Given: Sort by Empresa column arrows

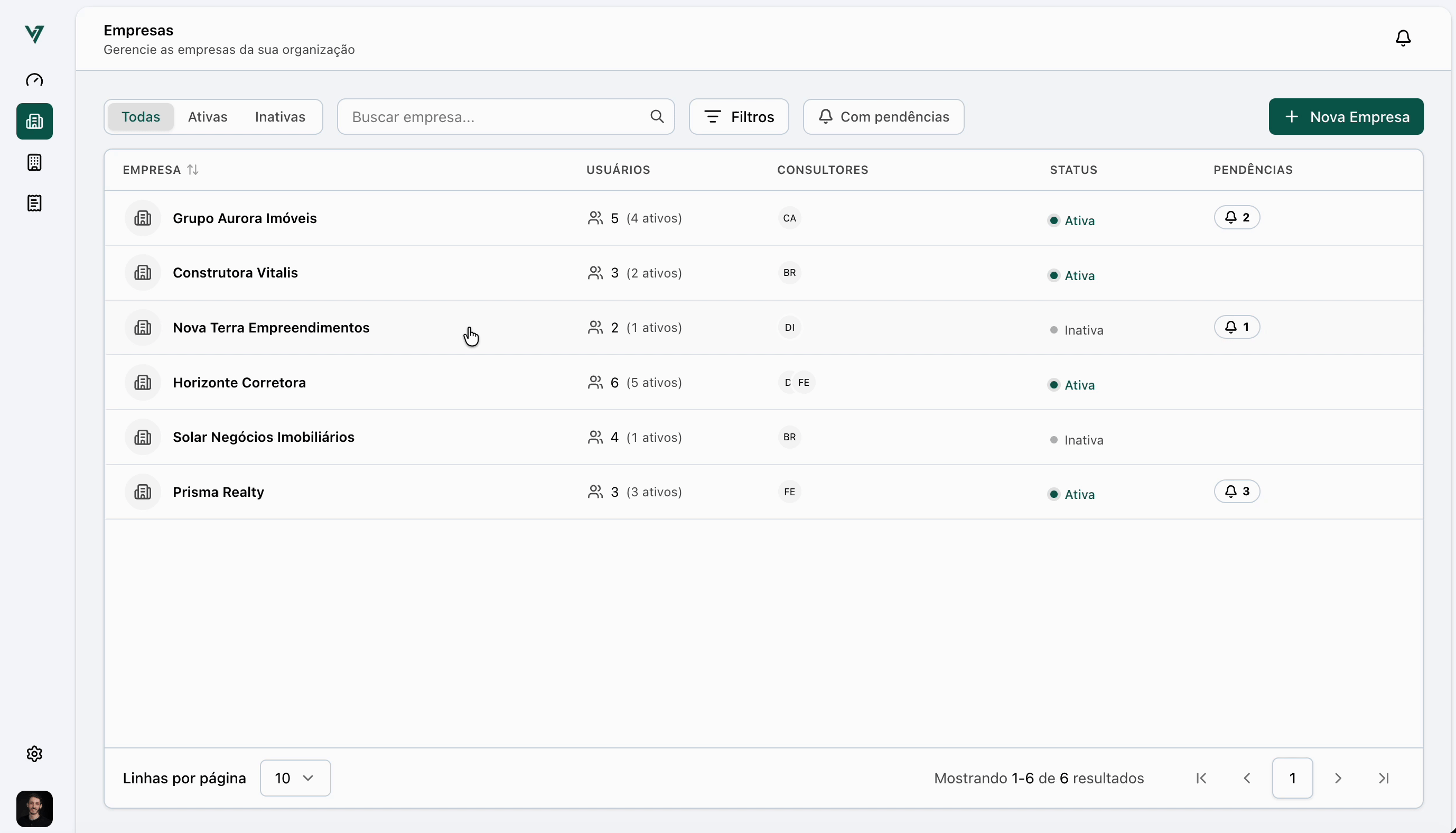Looking at the screenshot, I should coord(193,170).
